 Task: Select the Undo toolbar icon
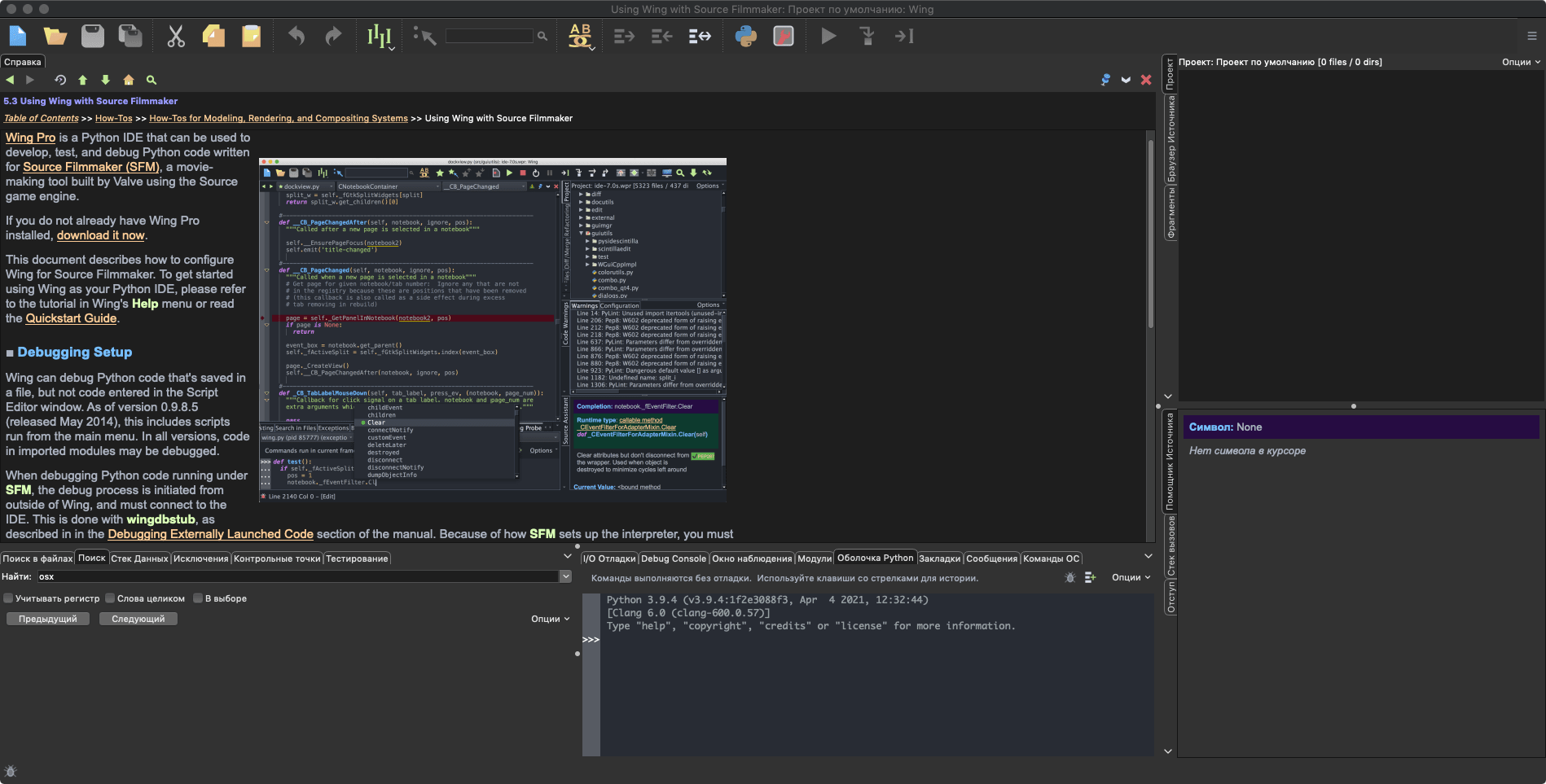point(296,36)
